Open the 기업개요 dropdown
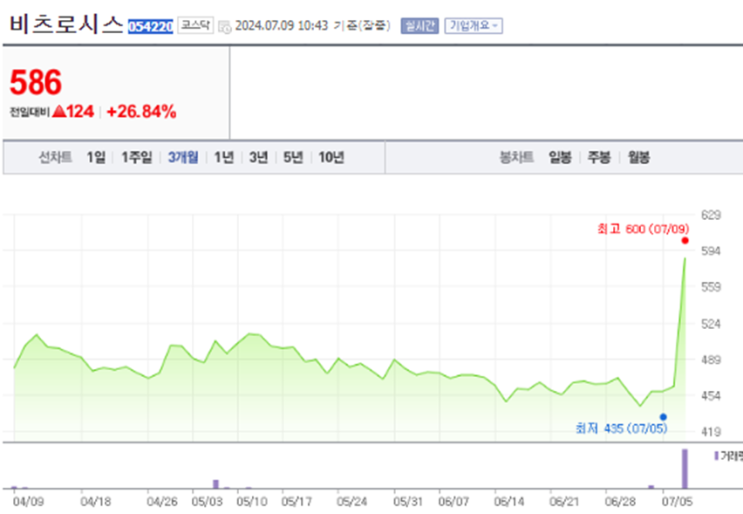The height and width of the screenshot is (514, 743). coord(473,26)
